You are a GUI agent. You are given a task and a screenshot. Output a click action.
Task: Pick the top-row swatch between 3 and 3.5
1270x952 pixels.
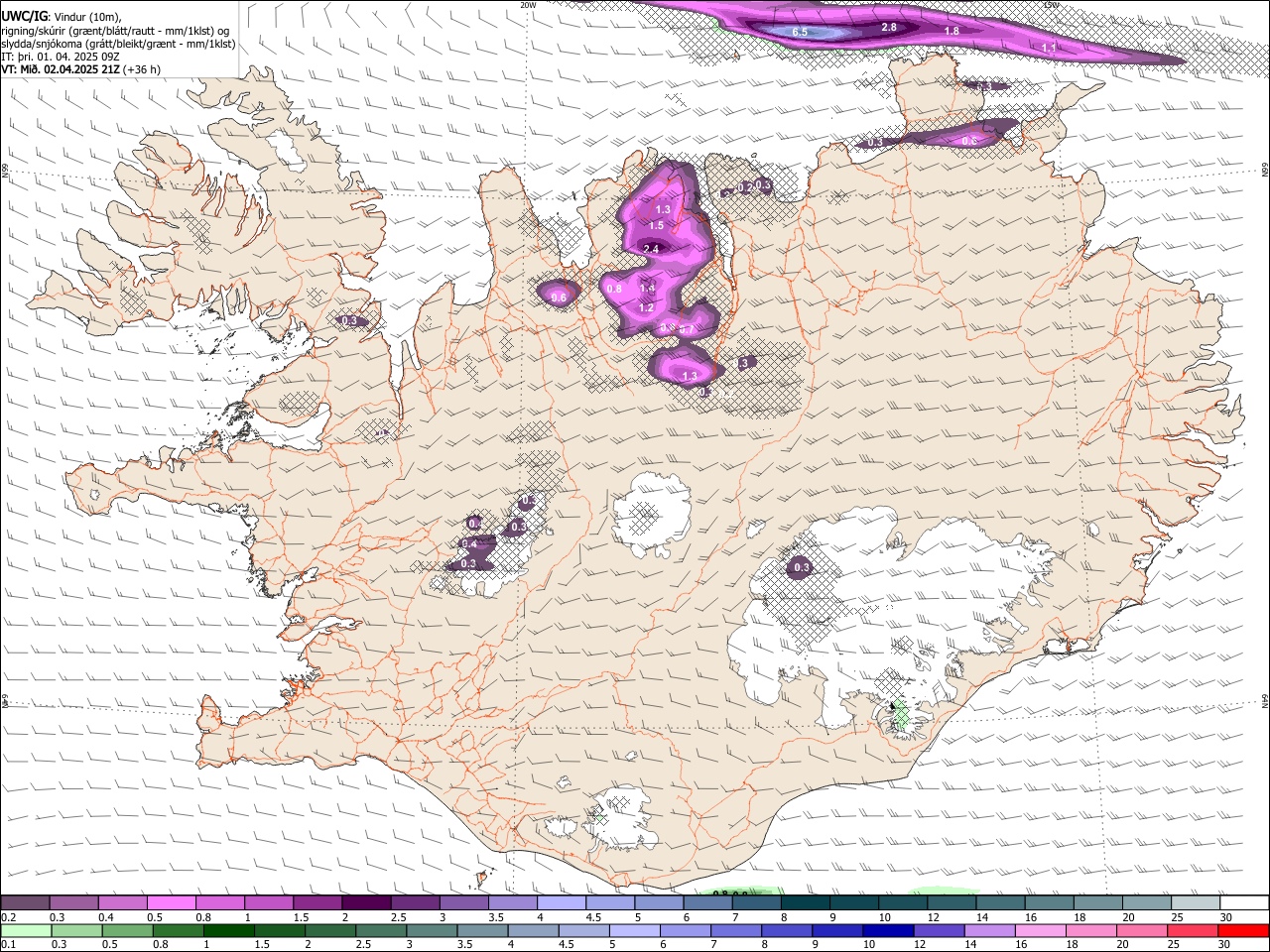coord(463,902)
